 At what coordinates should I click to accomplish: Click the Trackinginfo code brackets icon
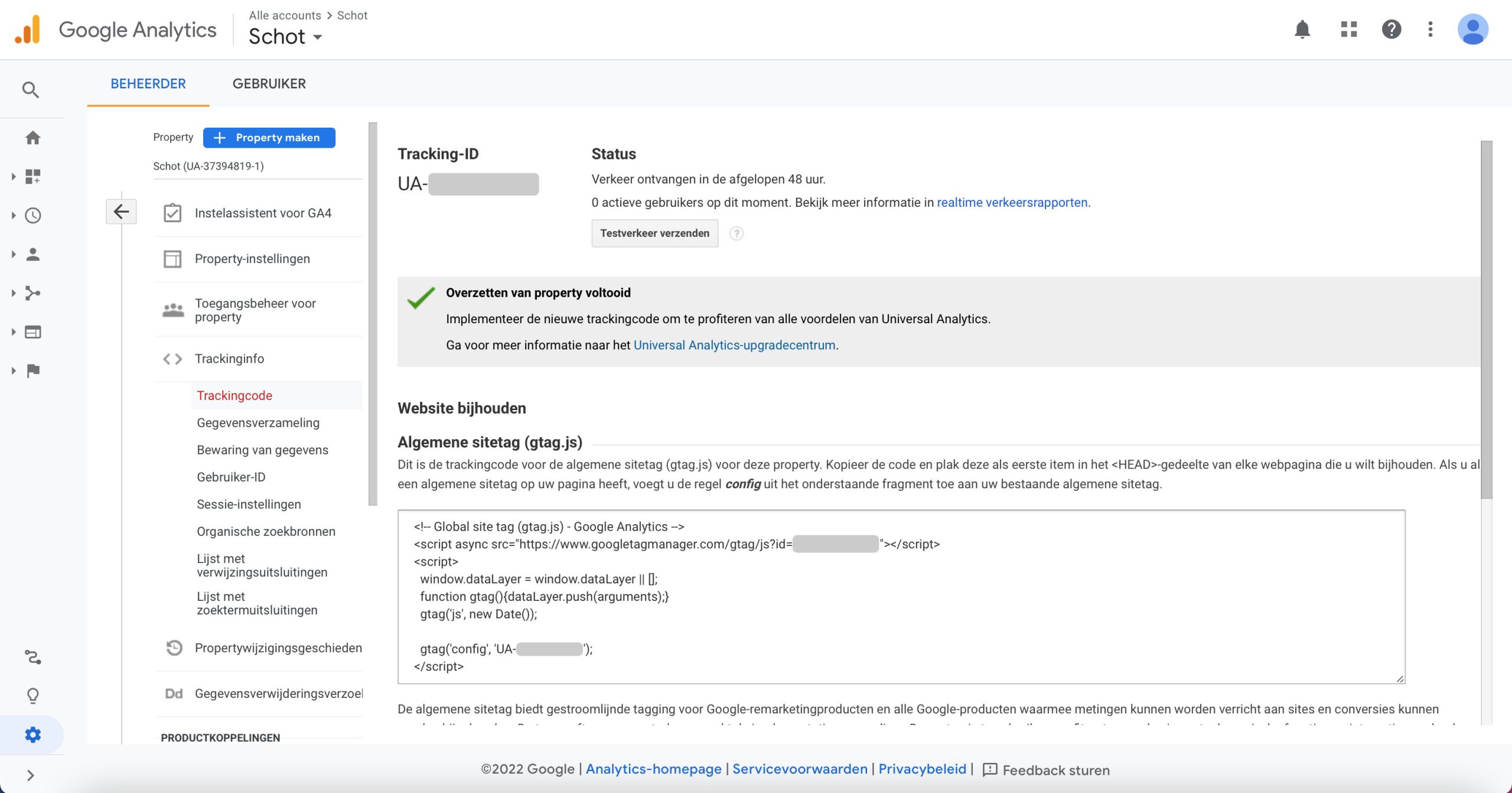(172, 359)
